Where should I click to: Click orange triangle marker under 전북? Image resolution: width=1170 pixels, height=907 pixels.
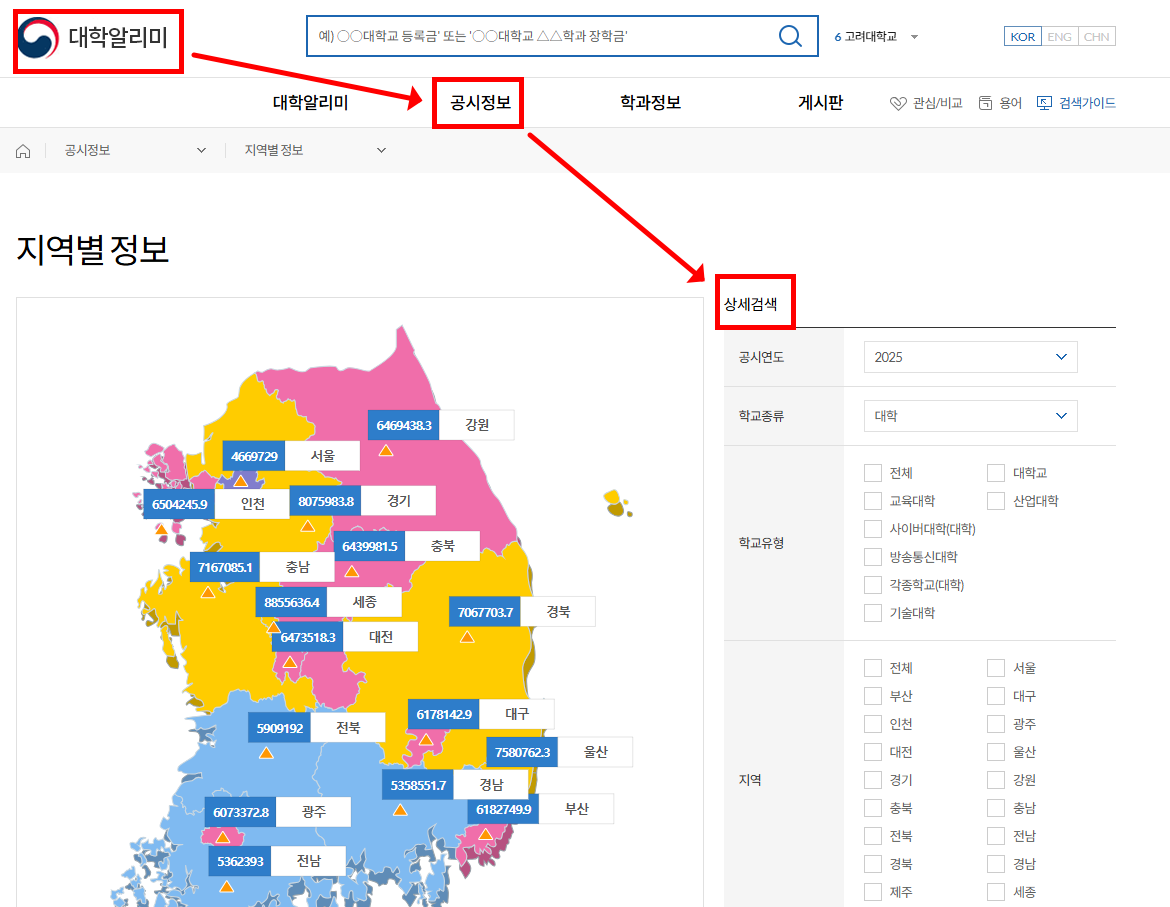coord(266,753)
